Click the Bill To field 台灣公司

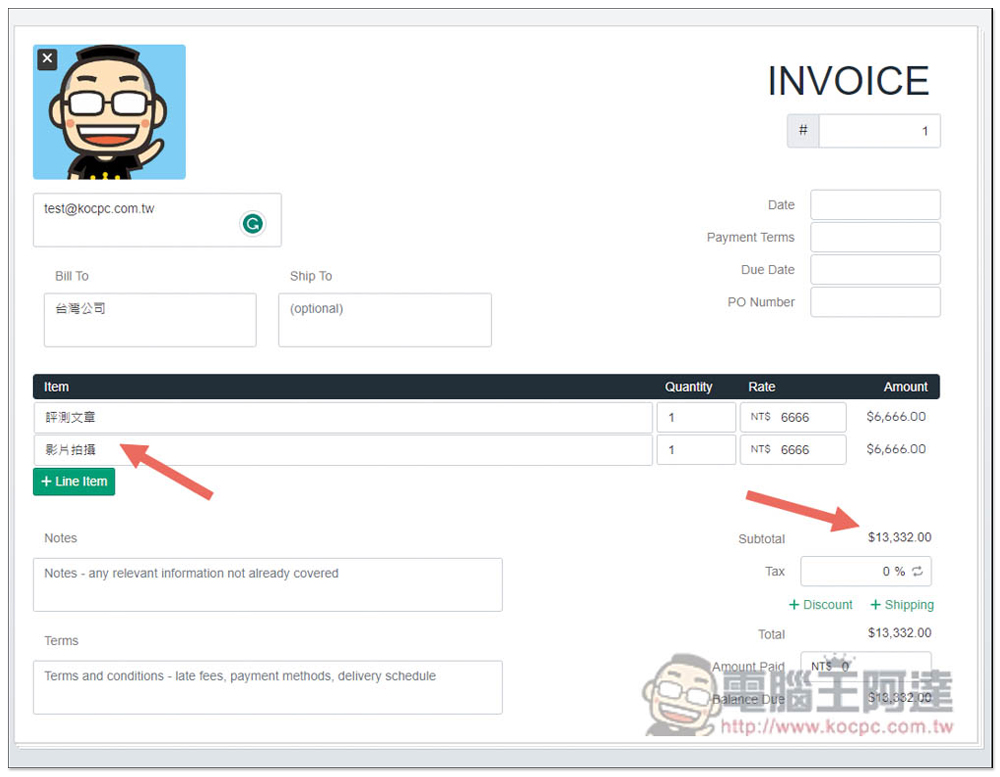tap(150, 320)
